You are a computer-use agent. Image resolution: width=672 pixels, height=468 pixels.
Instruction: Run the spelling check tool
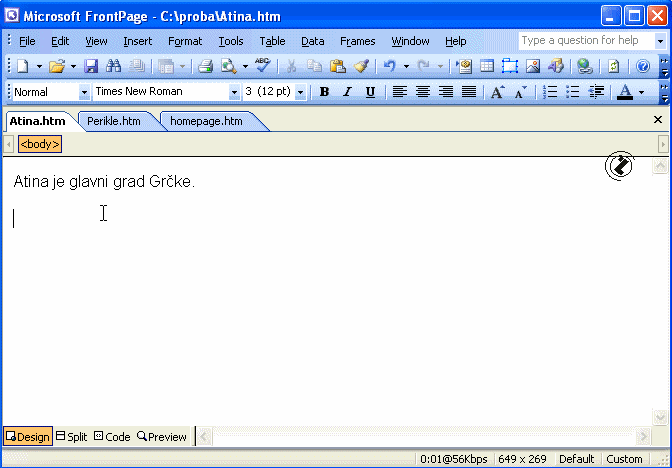click(x=262, y=66)
